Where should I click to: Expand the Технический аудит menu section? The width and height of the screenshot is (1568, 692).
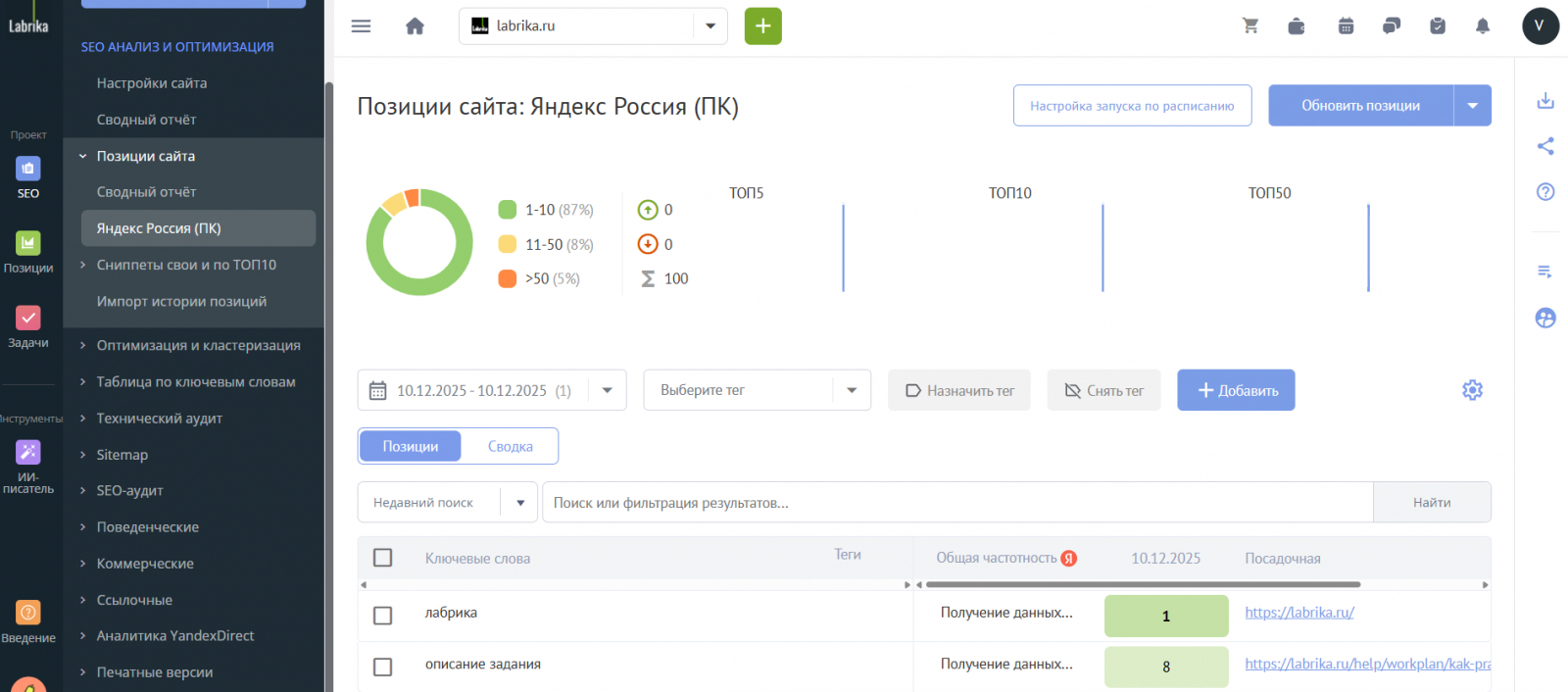(x=160, y=419)
